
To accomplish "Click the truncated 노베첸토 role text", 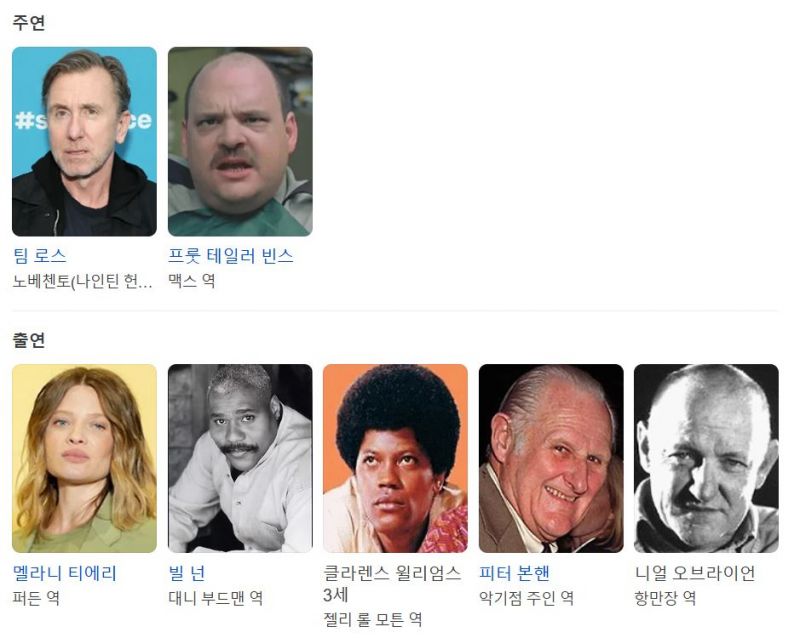I will point(83,281).
